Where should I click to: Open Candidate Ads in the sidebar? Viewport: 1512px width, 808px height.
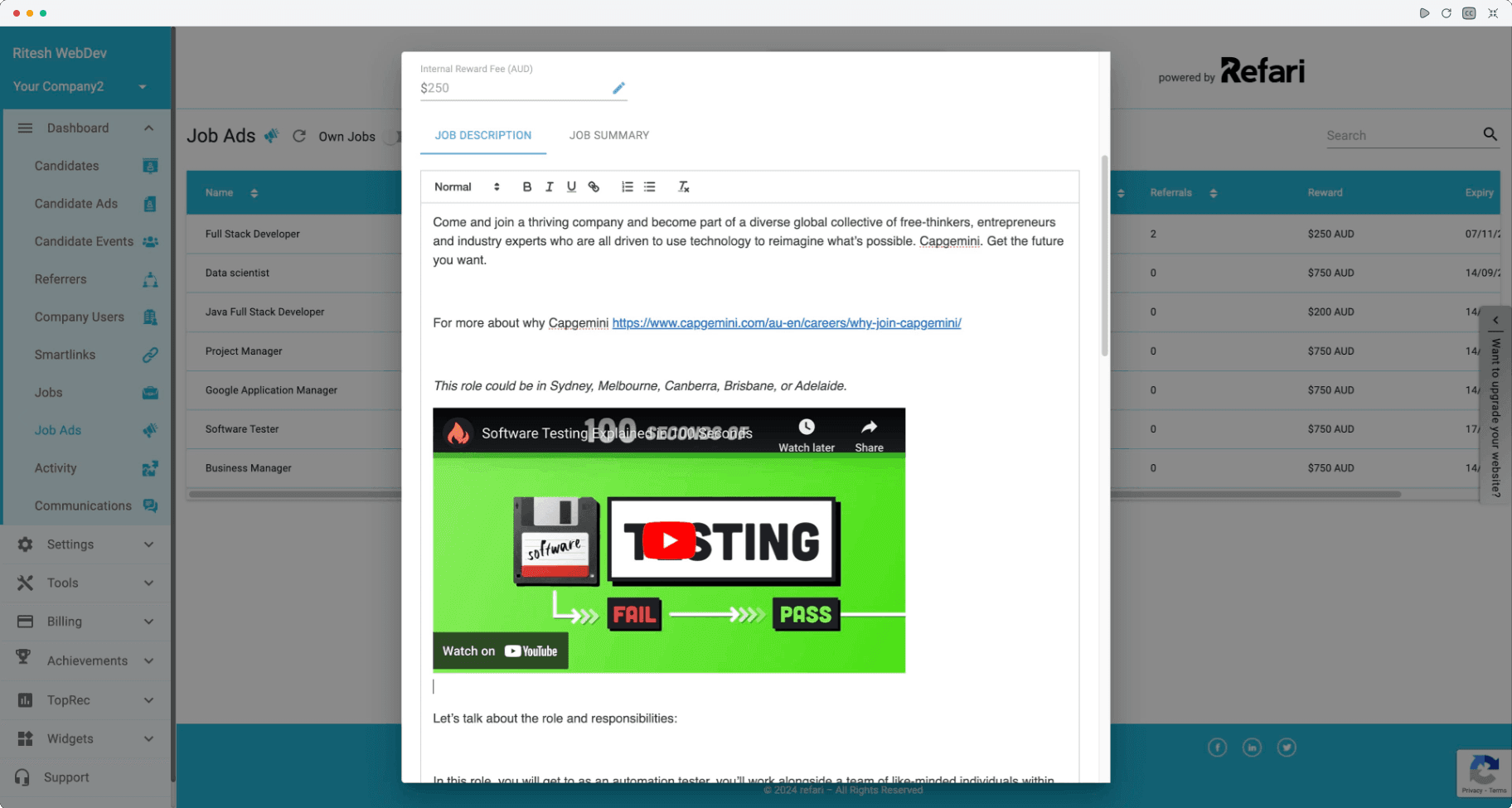[x=76, y=204]
